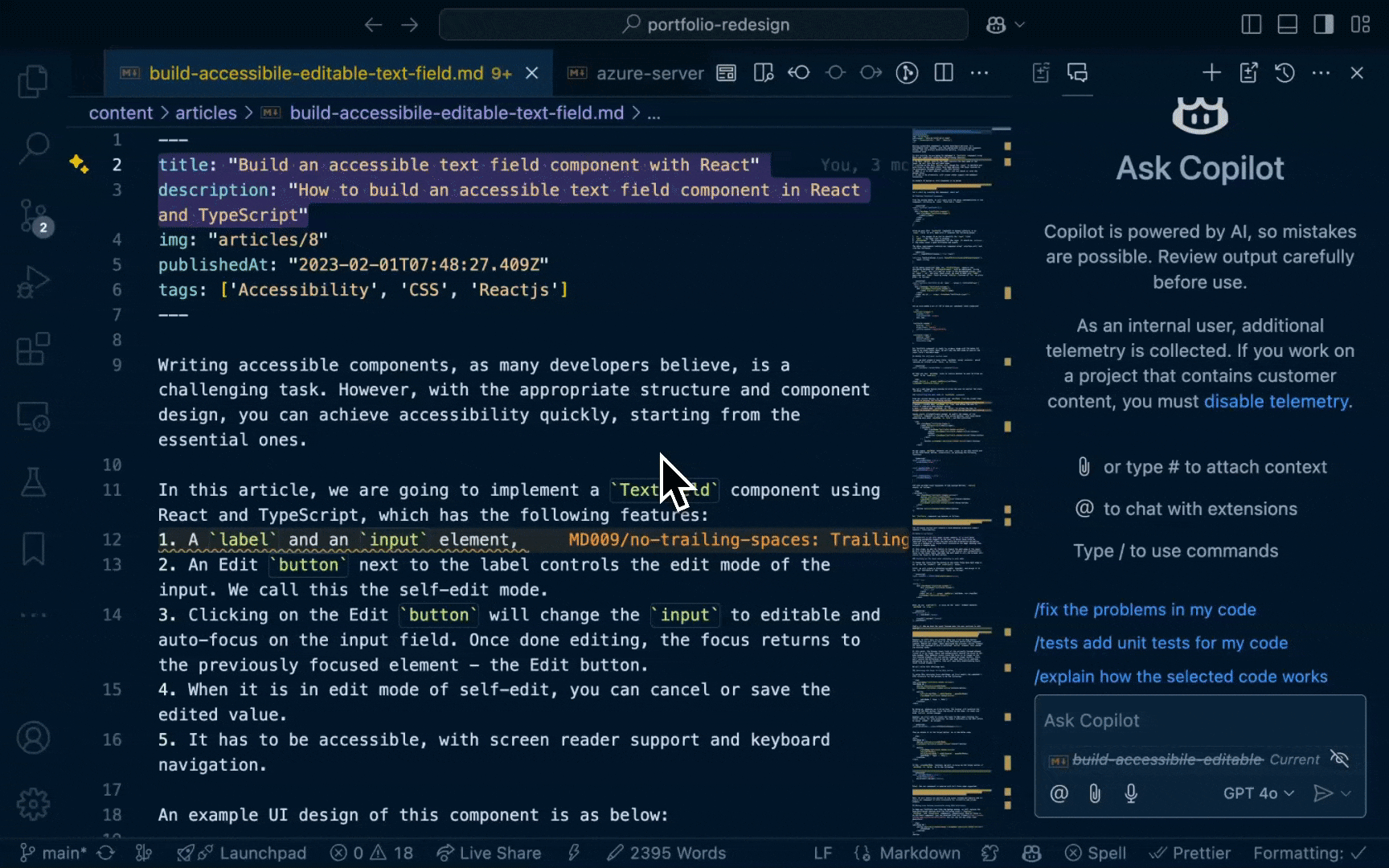Toggle the primary side bar layout button
The width and height of the screenshot is (1389, 868).
pos(1251,25)
